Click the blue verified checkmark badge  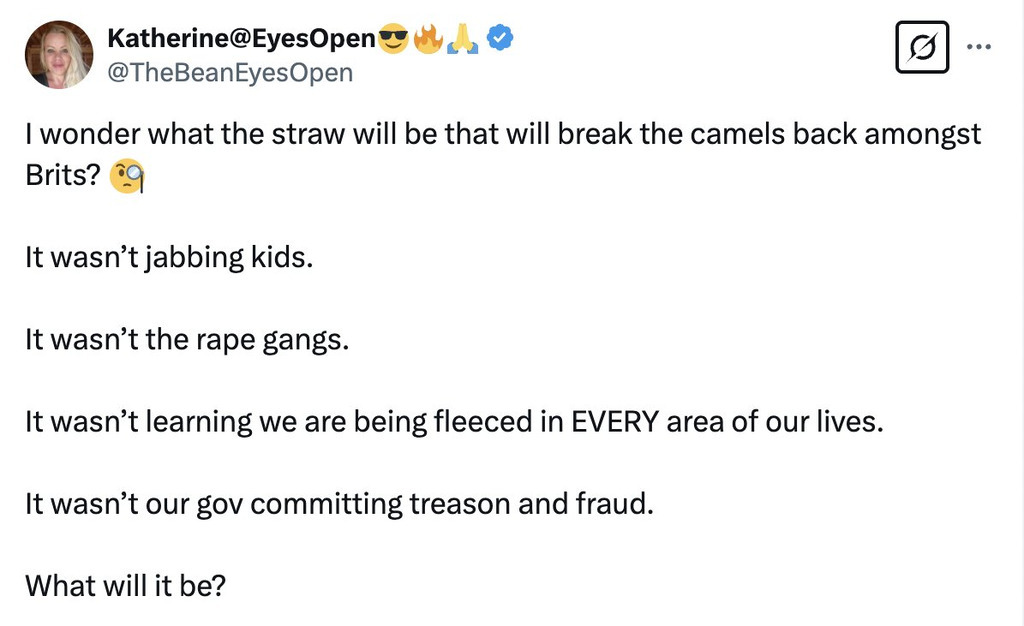[499, 39]
